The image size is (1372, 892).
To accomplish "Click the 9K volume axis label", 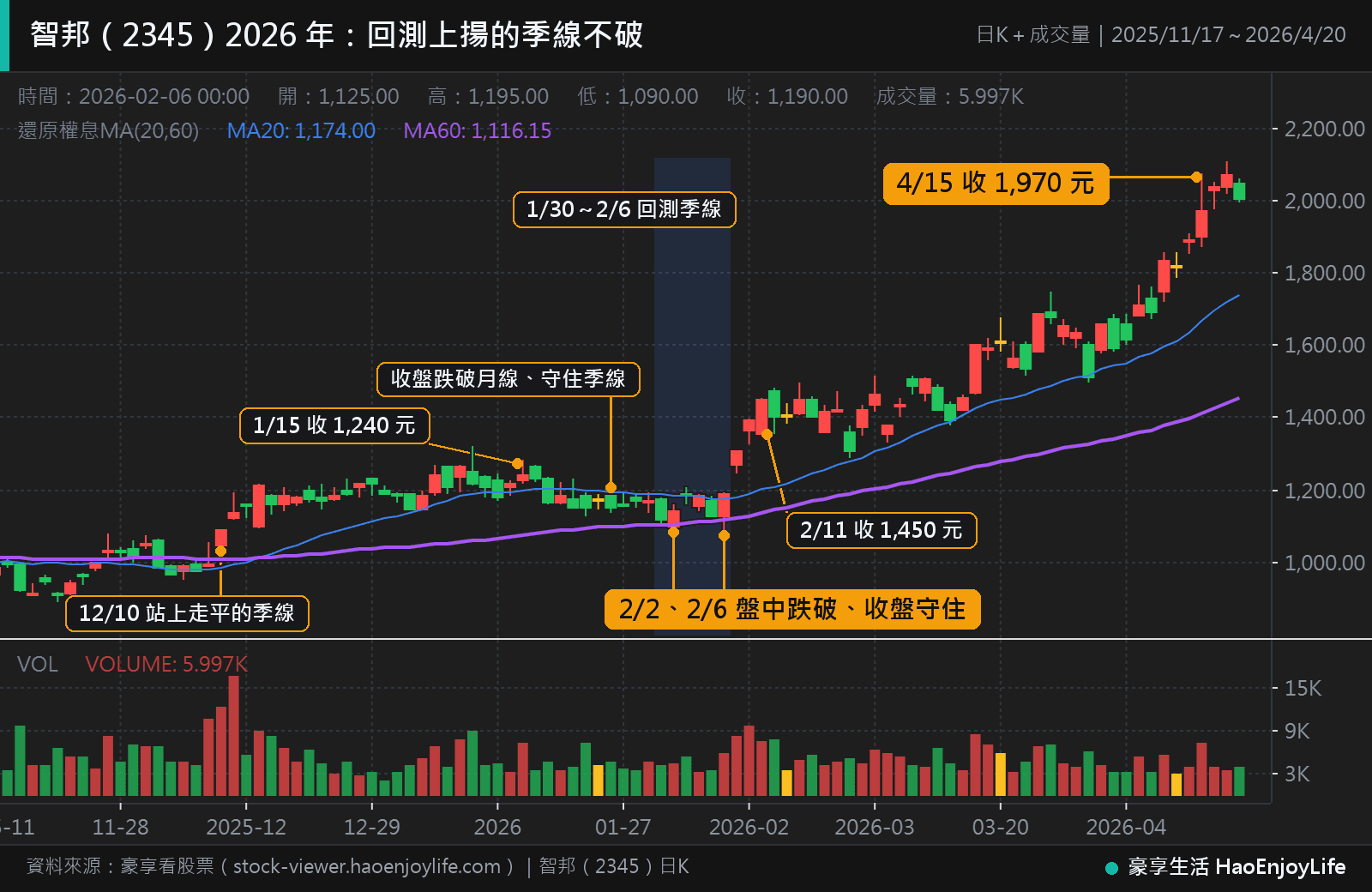I will click(1297, 731).
